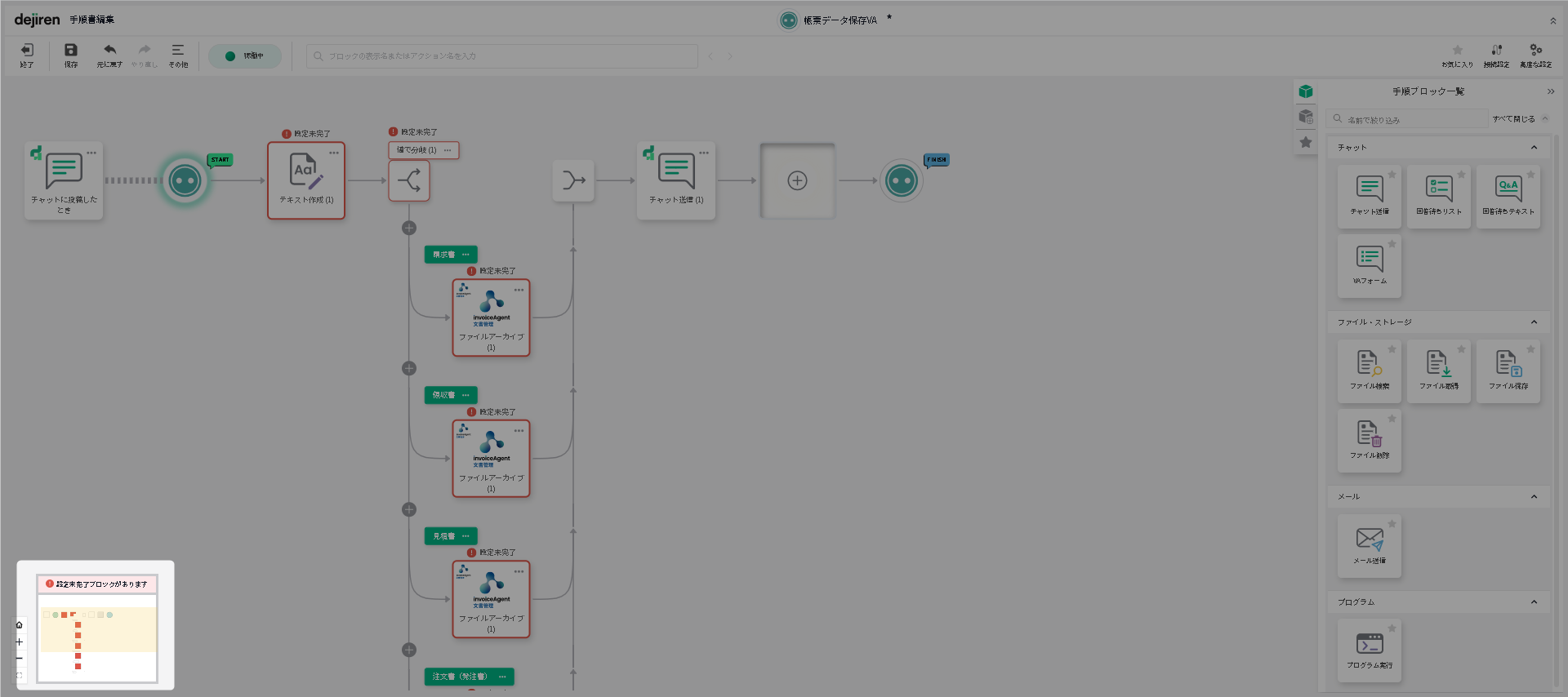Image resolution: width=1568 pixels, height=697 pixels.
Task: Toggle the 稼働中 running status switch
Action: coord(245,56)
